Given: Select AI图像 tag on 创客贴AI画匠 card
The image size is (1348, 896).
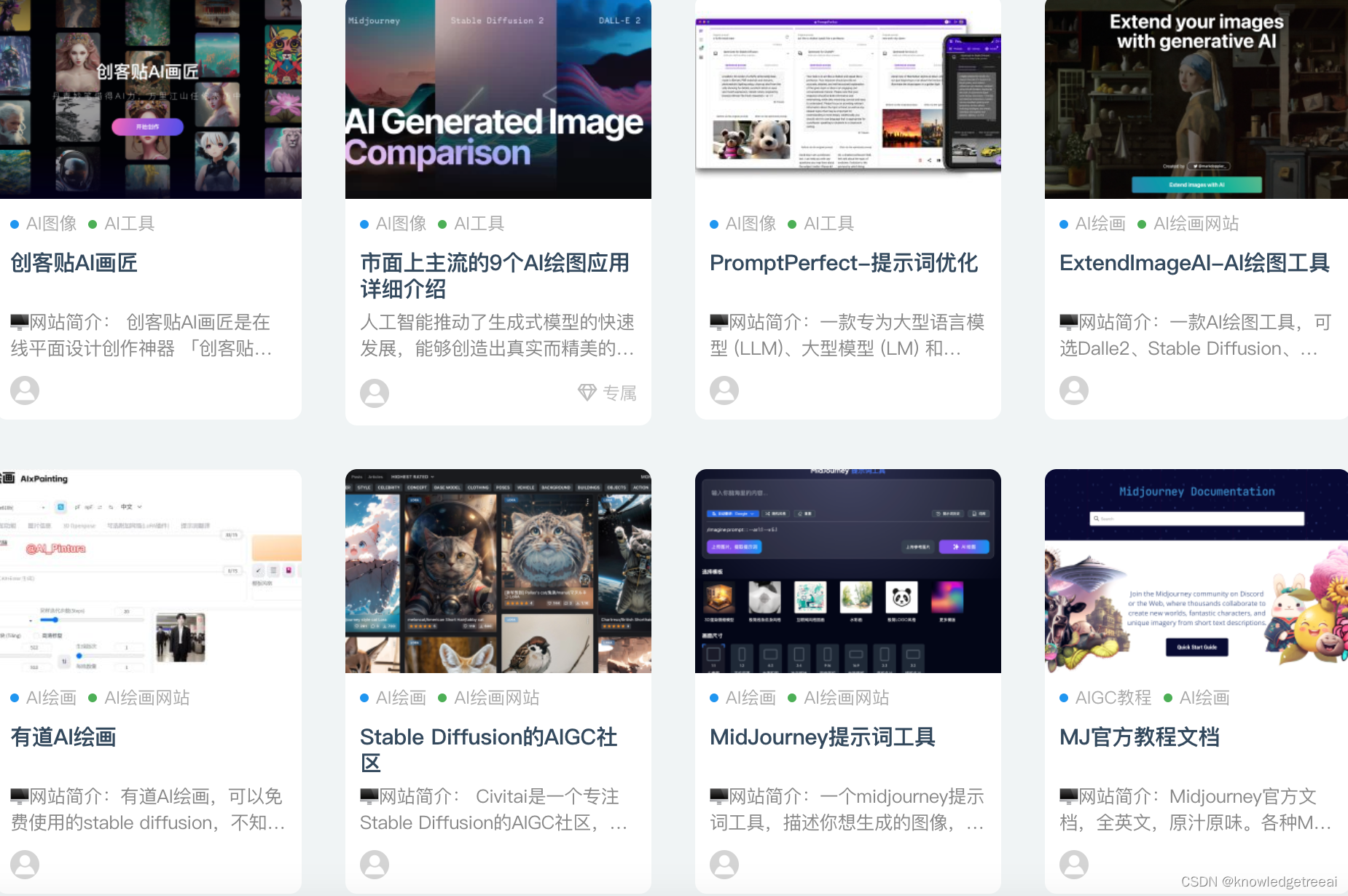Looking at the screenshot, I should pos(51,224).
